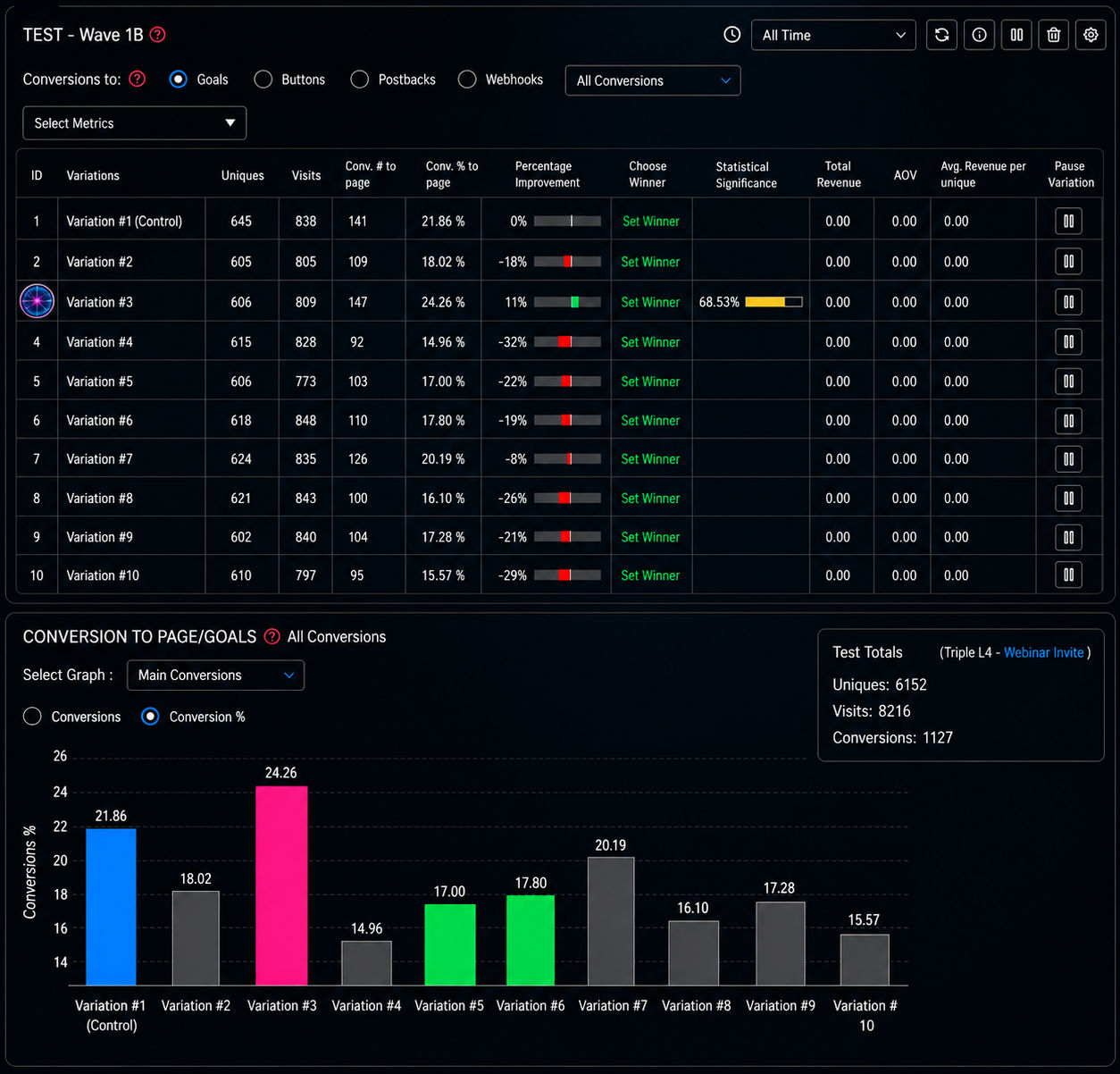Pause Variation #8

[1068, 498]
